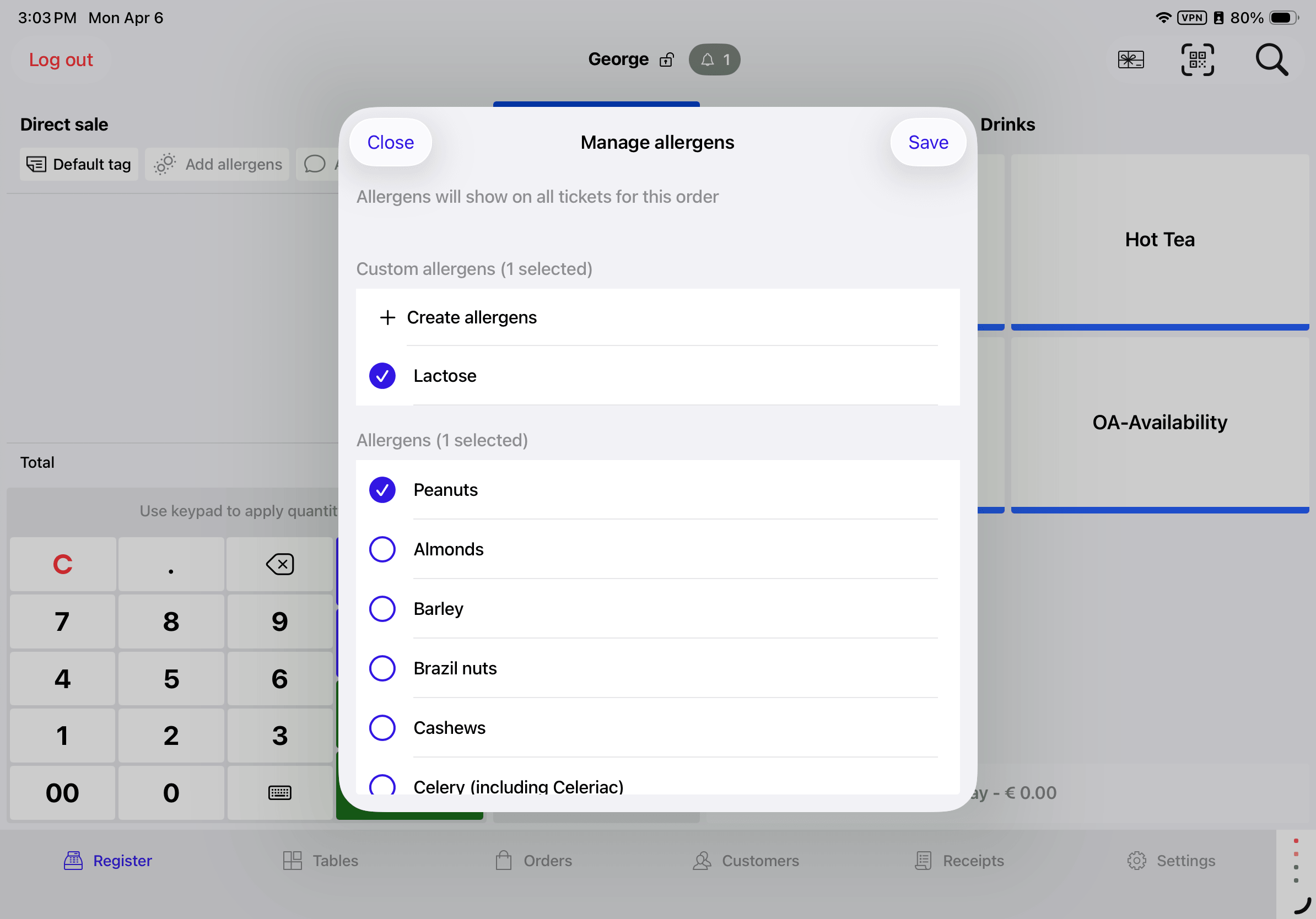Close the Manage allergens dialog
This screenshot has height=919, width=1316.
click(x=390, y=142)
